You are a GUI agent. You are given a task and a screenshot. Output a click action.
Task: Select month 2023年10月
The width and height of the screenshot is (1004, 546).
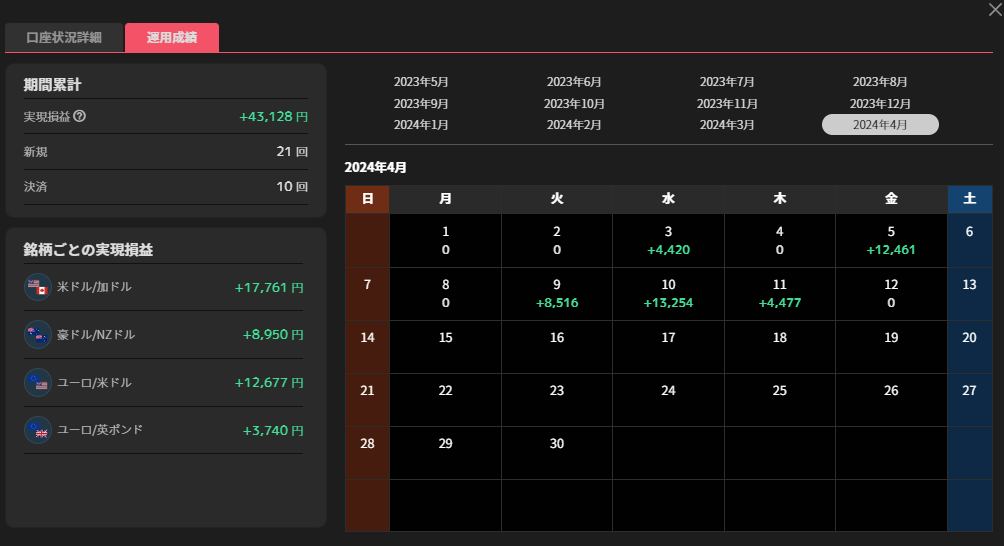click(574, 104)
